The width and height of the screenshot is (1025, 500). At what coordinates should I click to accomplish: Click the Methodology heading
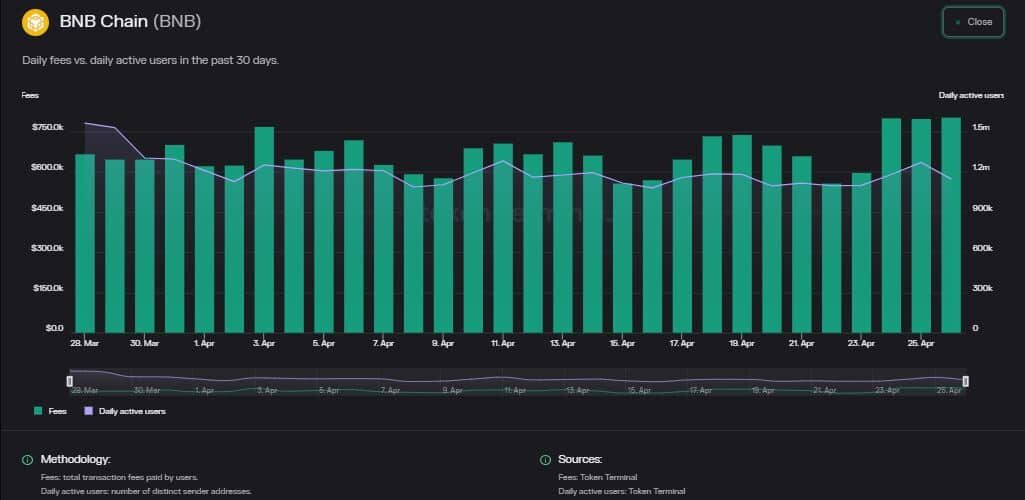[x=75, y=459]
